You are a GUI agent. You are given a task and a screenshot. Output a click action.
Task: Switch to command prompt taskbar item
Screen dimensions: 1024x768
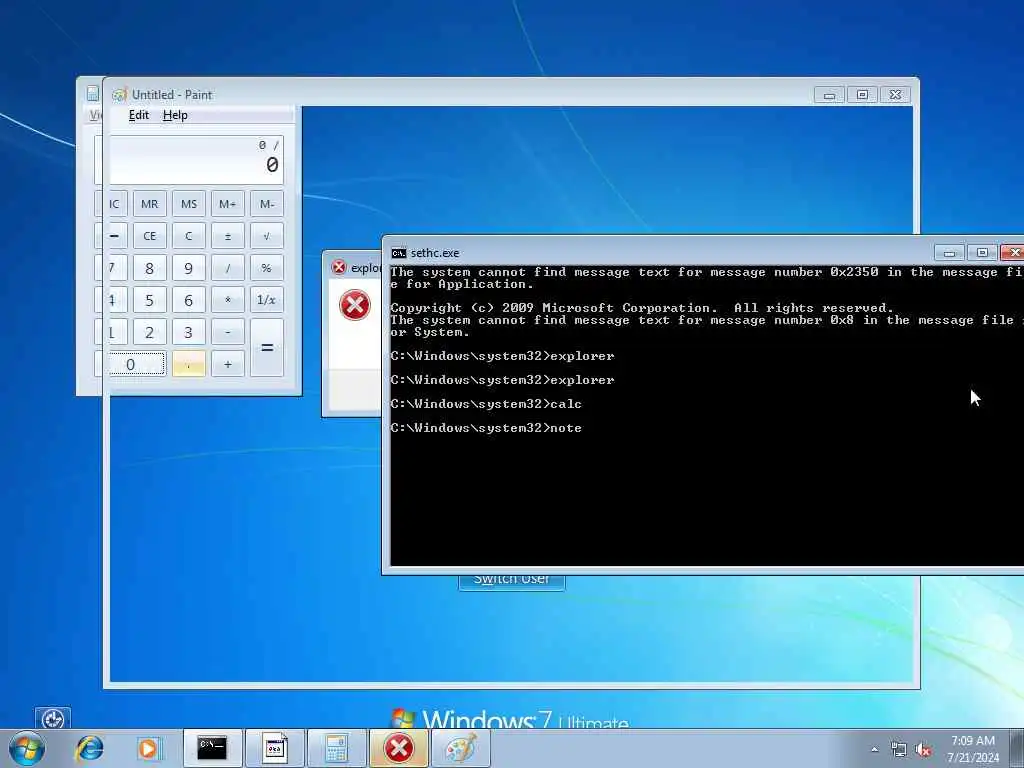212,748
